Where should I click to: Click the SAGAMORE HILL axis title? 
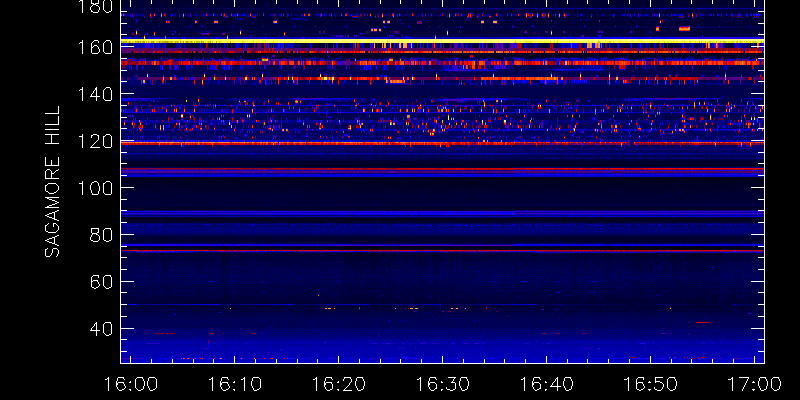click(52, 182)
